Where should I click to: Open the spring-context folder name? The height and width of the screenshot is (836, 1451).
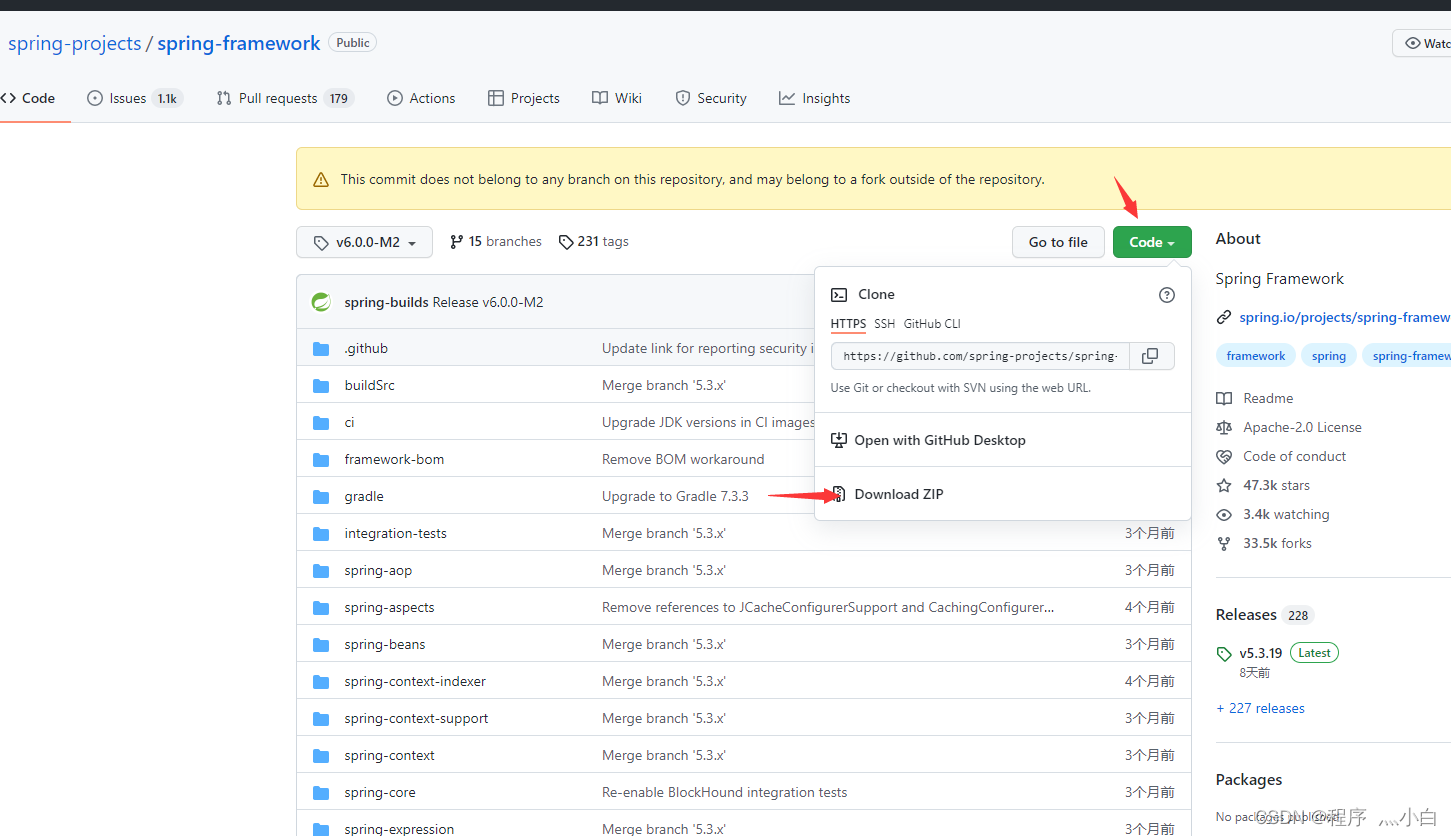point(389,755)
